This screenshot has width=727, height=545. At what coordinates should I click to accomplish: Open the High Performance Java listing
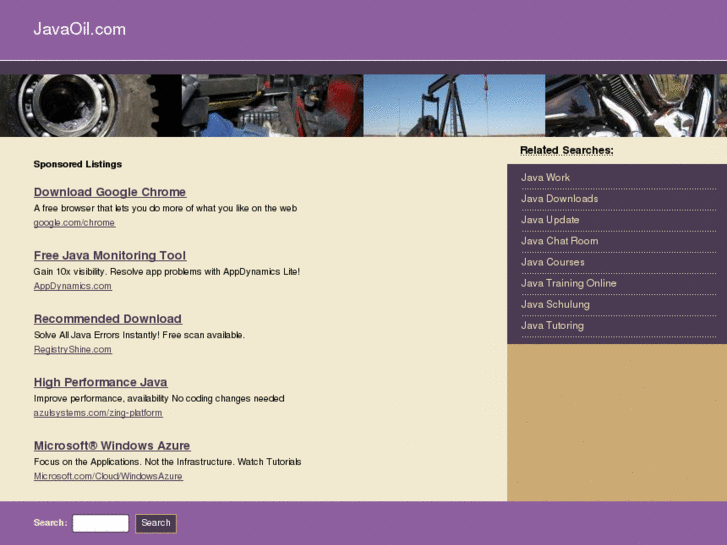coord(101,382)
